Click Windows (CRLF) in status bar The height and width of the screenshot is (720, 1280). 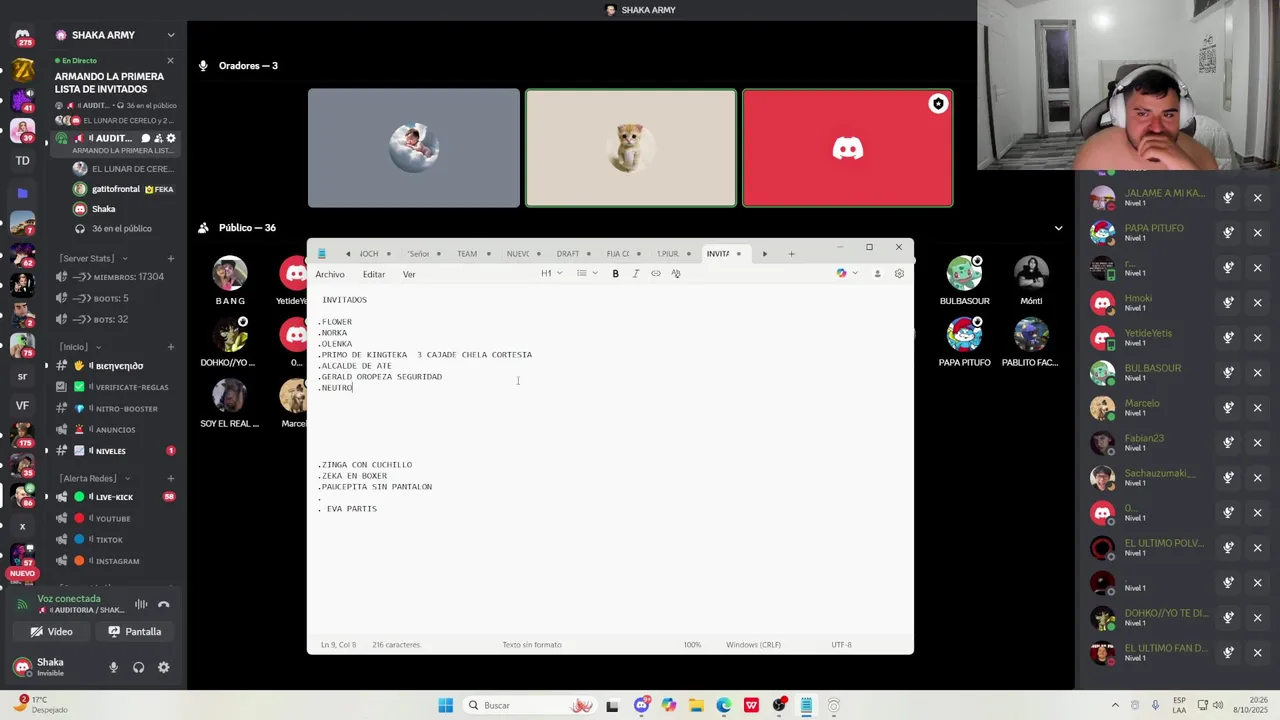[x=753, y=645]
